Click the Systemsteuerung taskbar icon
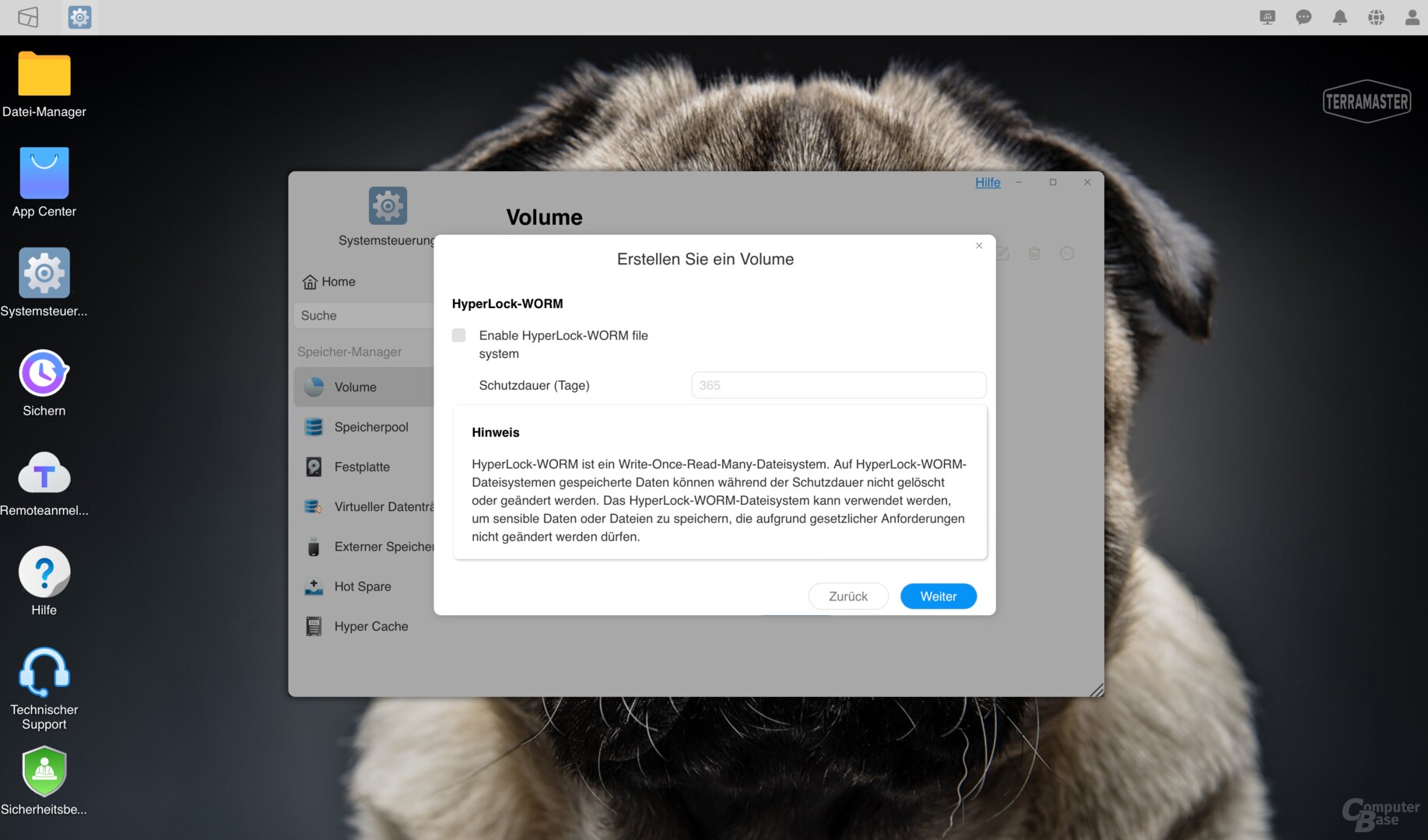 click(x=79, y=17)
